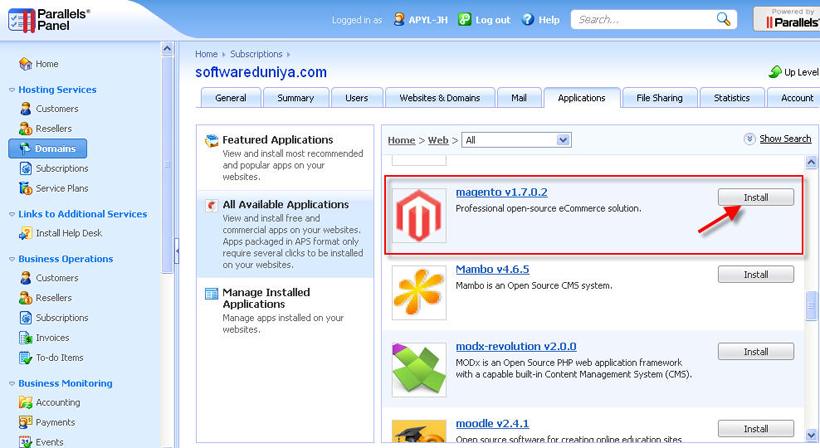Install magento v1.7.0.2

click(x=756, y=198)
